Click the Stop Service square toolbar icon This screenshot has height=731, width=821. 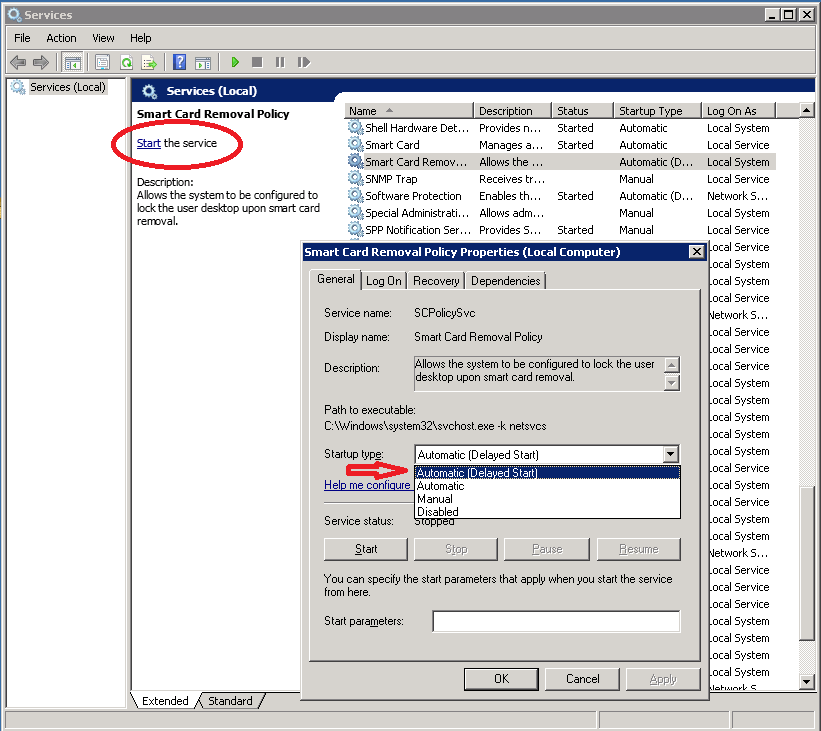257,62
